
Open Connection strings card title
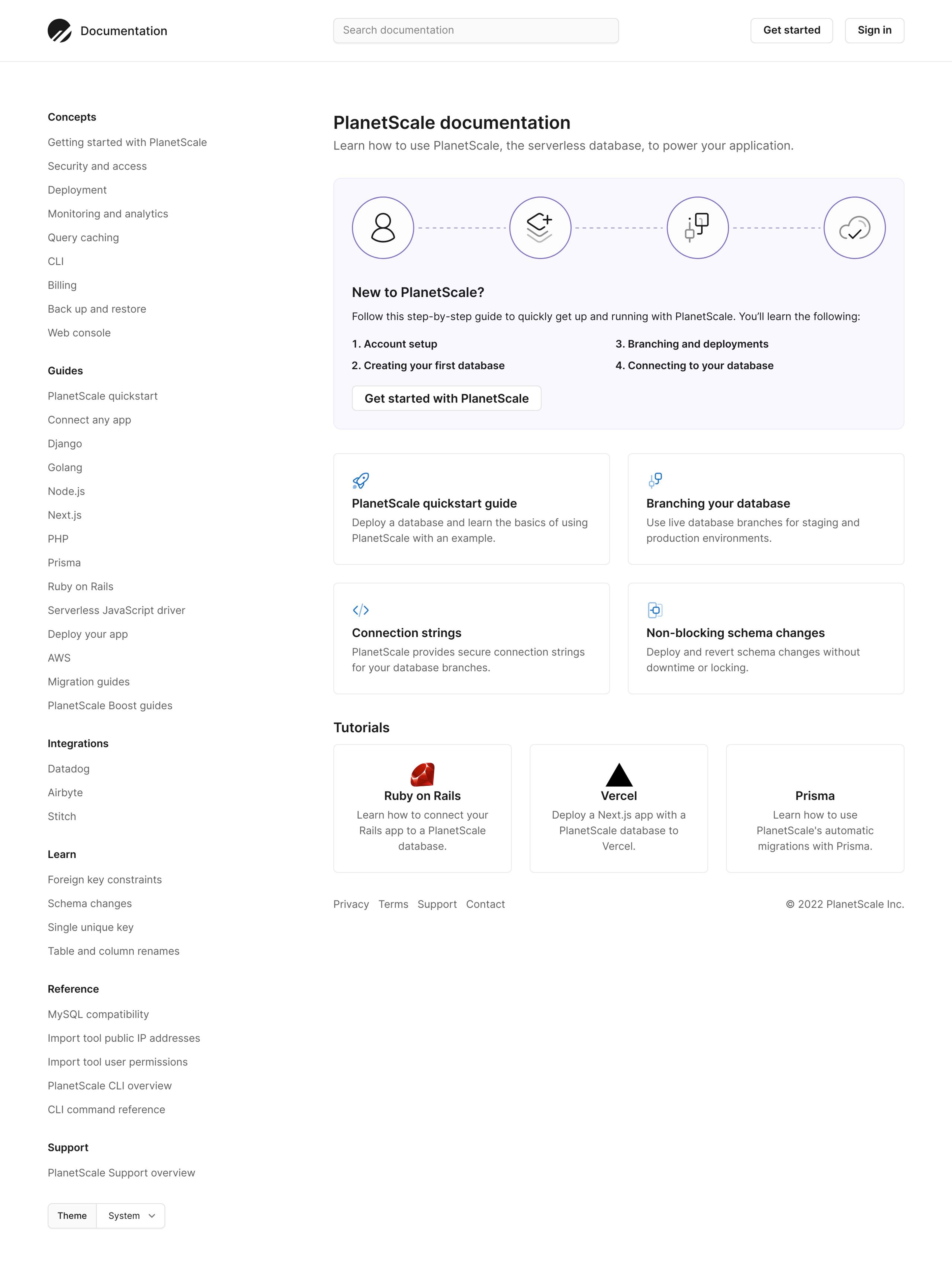click(x=407, y=633)
